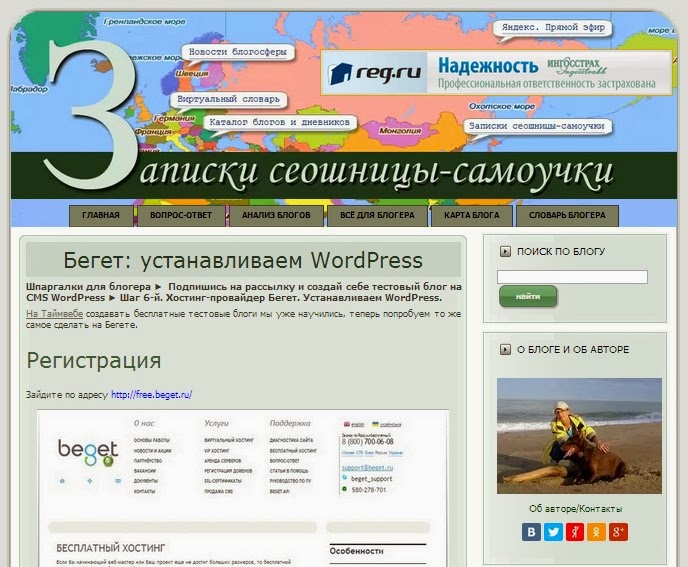The image size is (688, 567).
Task: Click Шпаргалки для блогера breadcrumb
Action: pyautogui.click(x=88, y=287)
